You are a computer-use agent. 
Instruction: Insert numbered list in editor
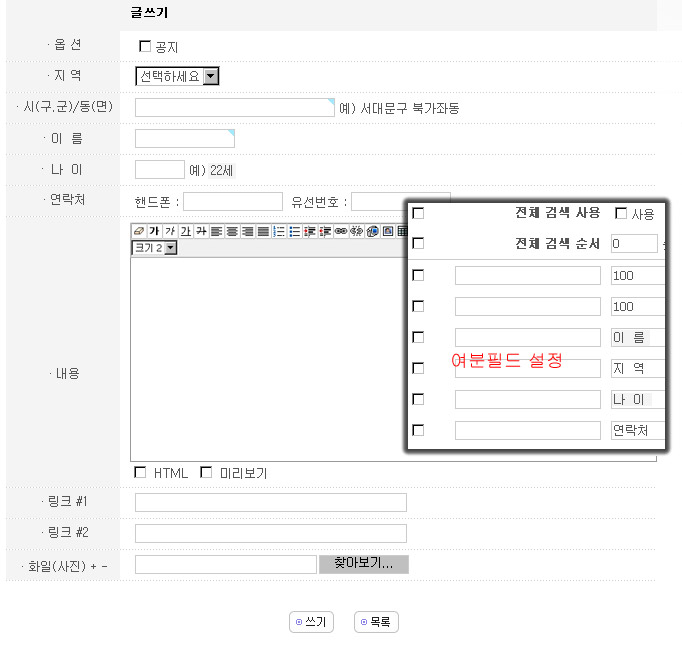[279, 231]
